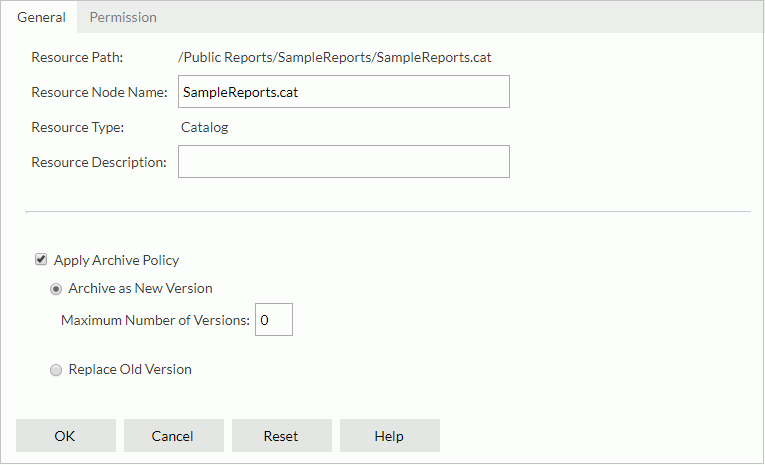Screen dimensions: 765x465
Task: Toggle the Apply Archive Policy checkbox
Action: pyautogui.click(x=41, y=260)
